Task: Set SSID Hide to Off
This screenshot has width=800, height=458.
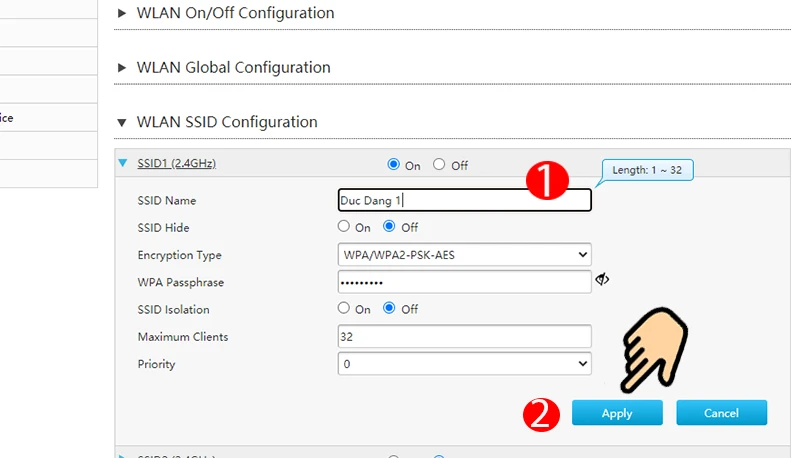Action: click(x=390, y=227)
